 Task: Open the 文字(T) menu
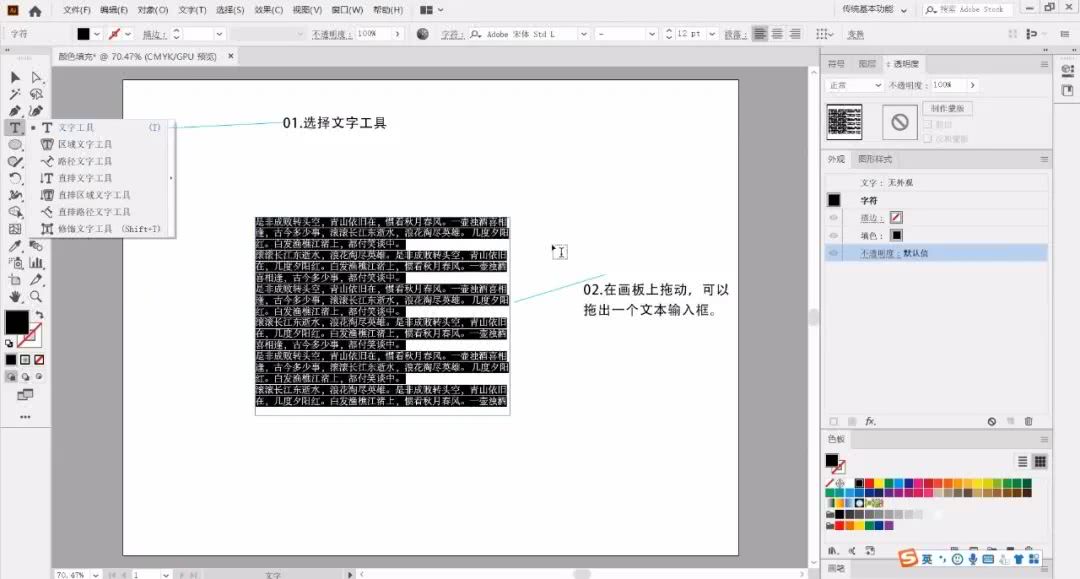192,10
